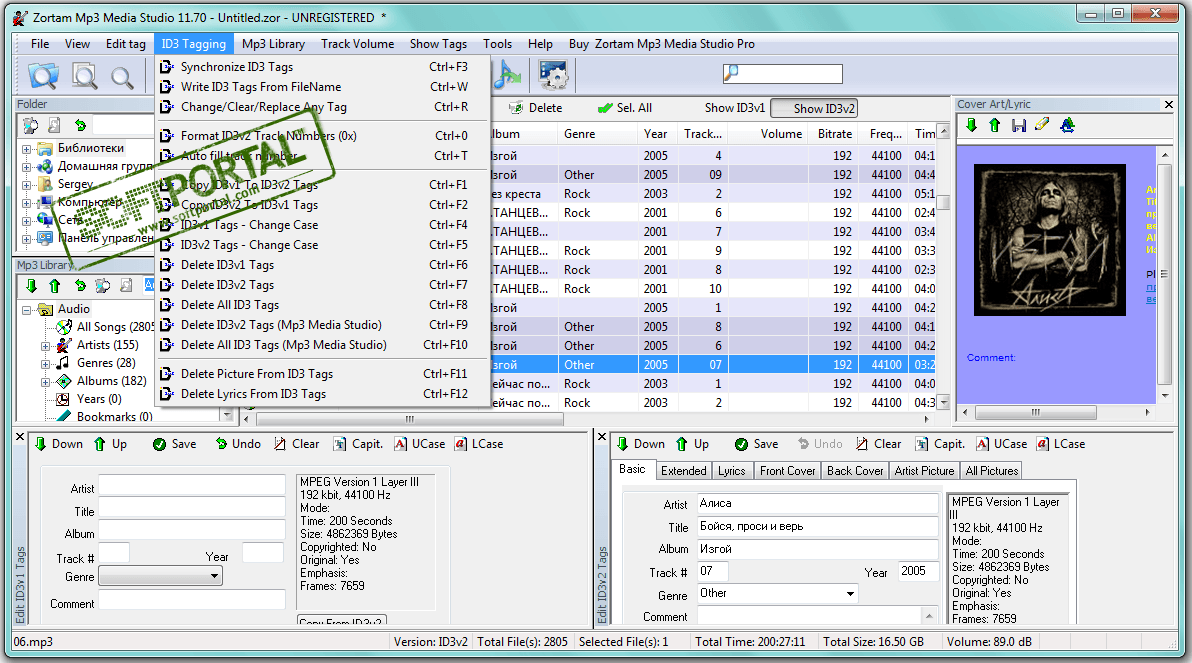Screen dimensions: 1192x663
Task: Open the Track Volume menu
Action: [x=357, y=44]
